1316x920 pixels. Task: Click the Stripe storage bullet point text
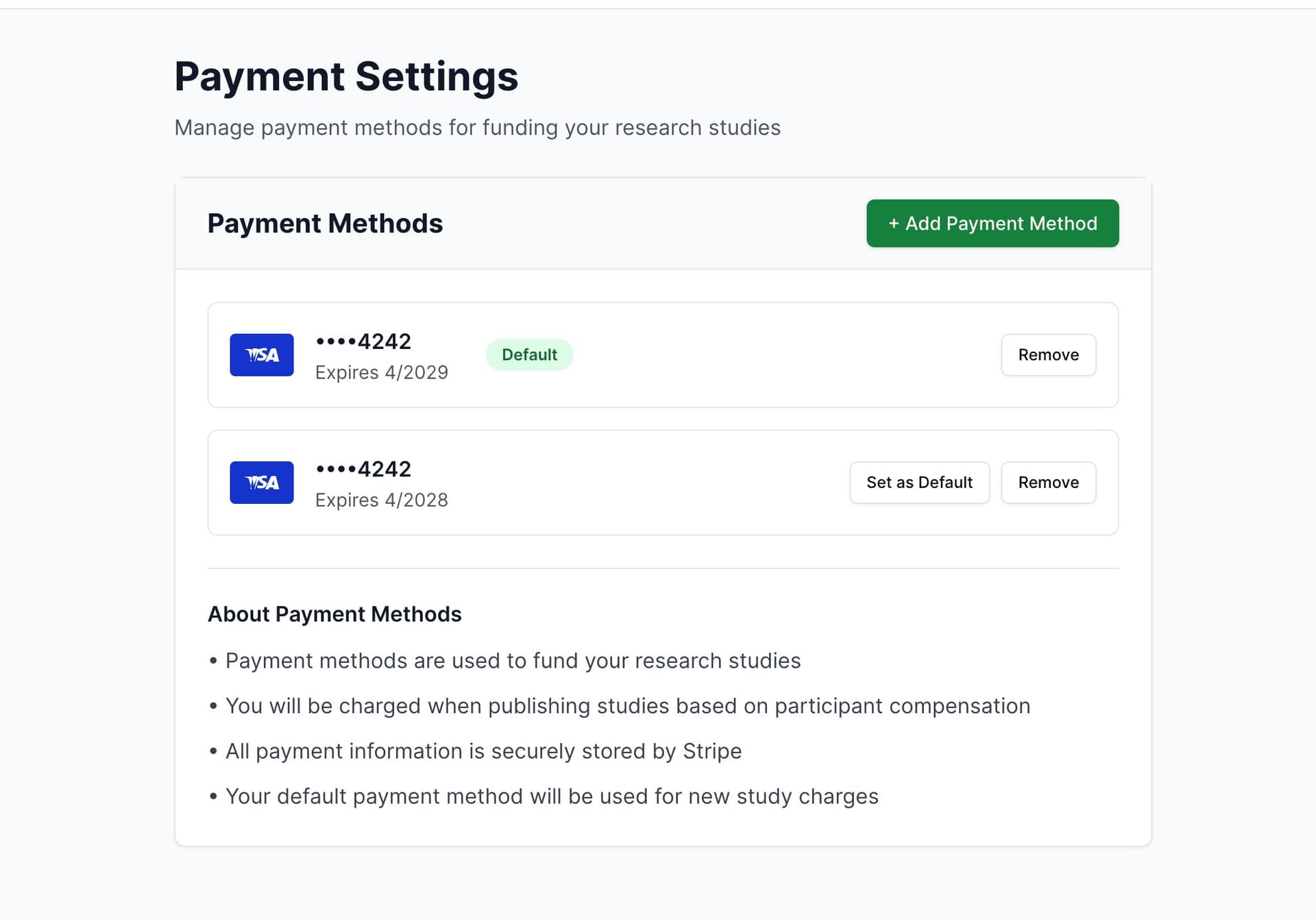(x=483, y=751)
